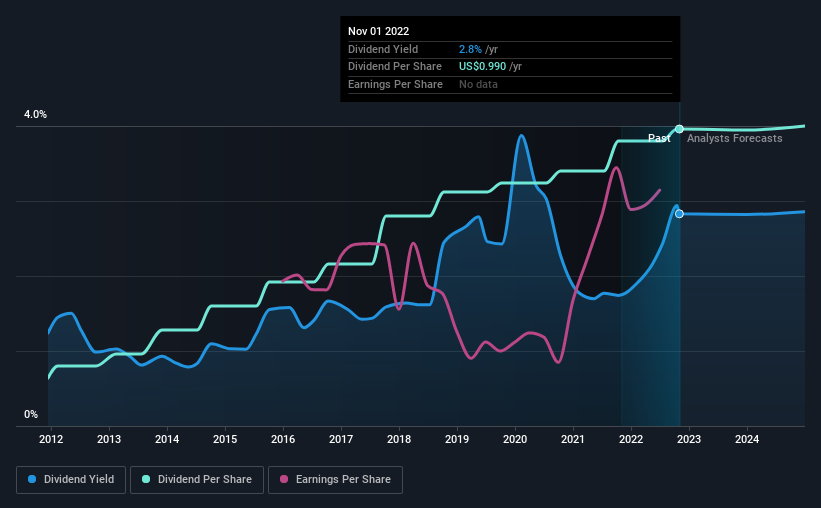This screenshot has width=821, height=508.
Task: Click the Past label on chart
Action: pos(659,138)
